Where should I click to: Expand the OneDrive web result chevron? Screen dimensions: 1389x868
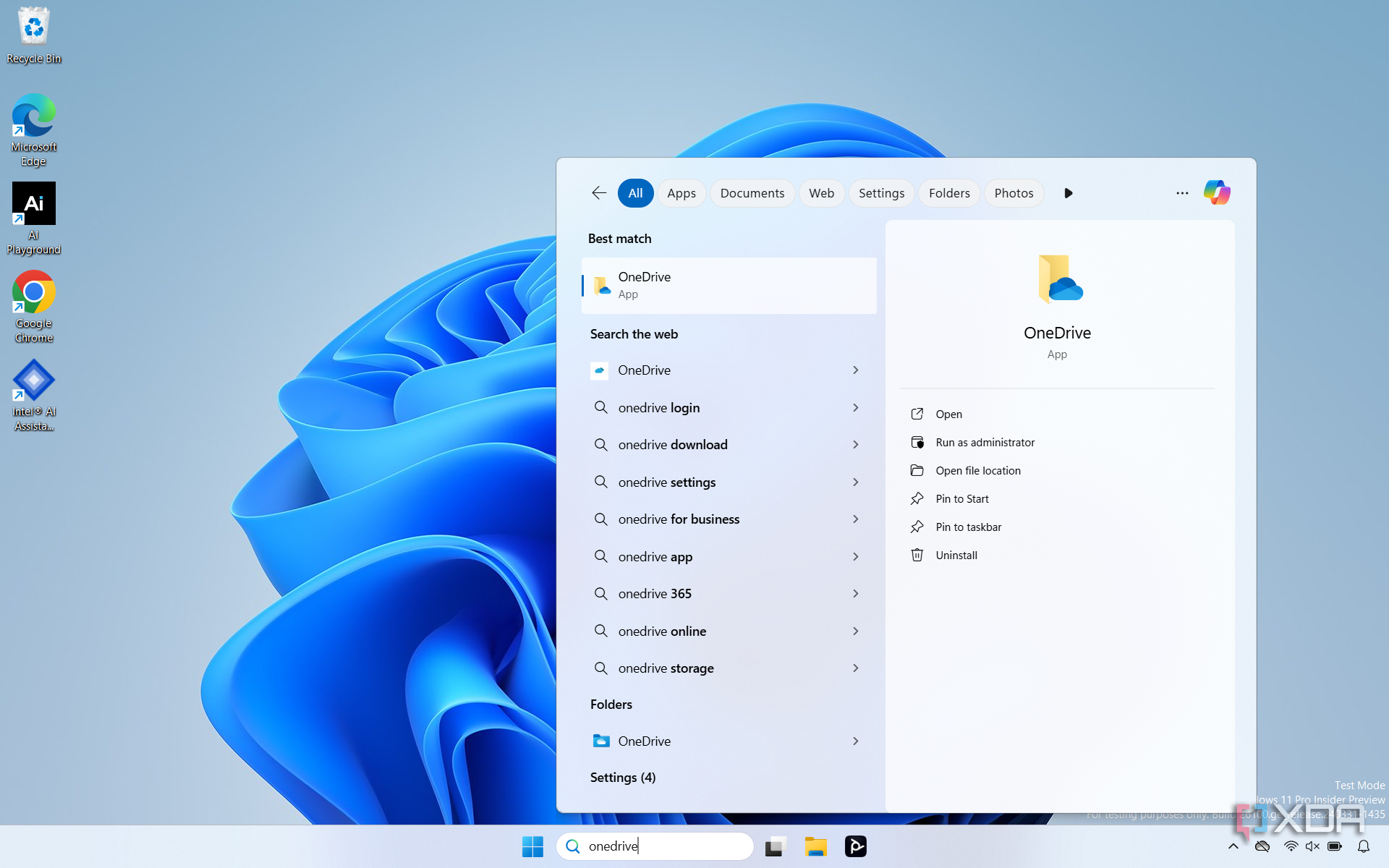(856, 370)
